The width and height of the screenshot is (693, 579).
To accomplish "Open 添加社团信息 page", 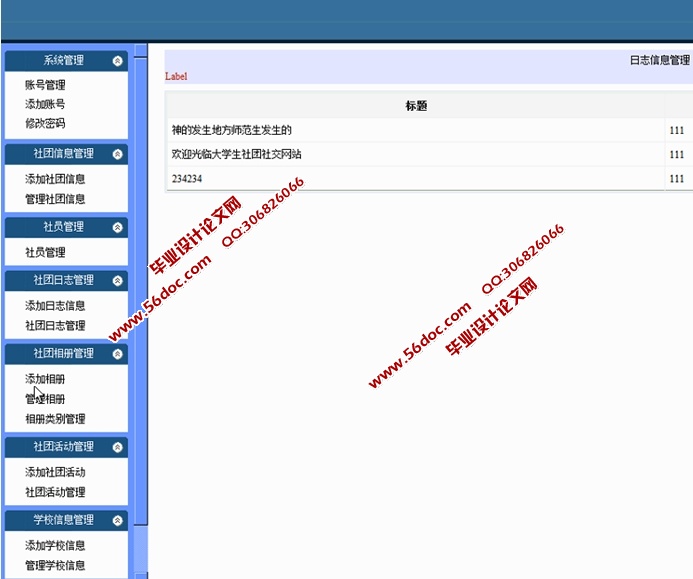I will pos(55,179).
